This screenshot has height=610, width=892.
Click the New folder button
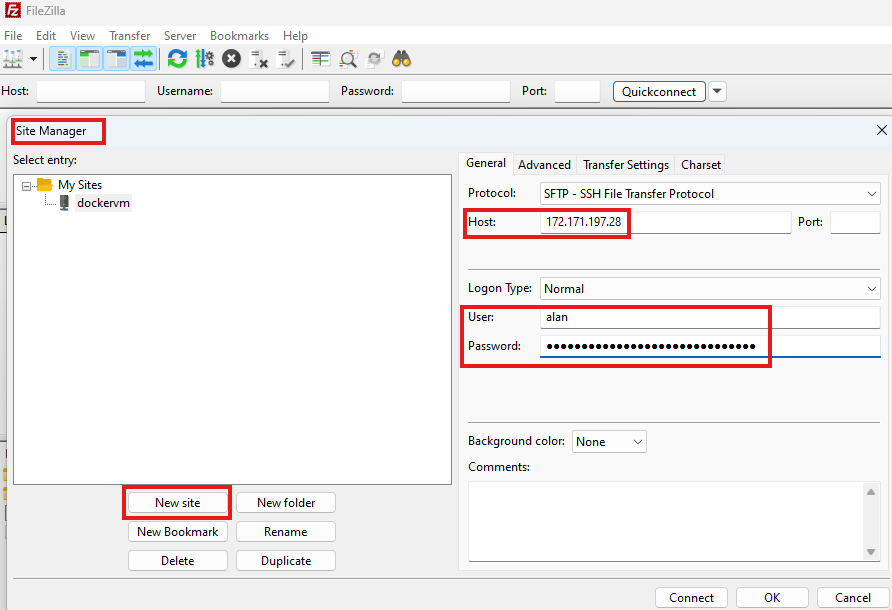point(286,502)
